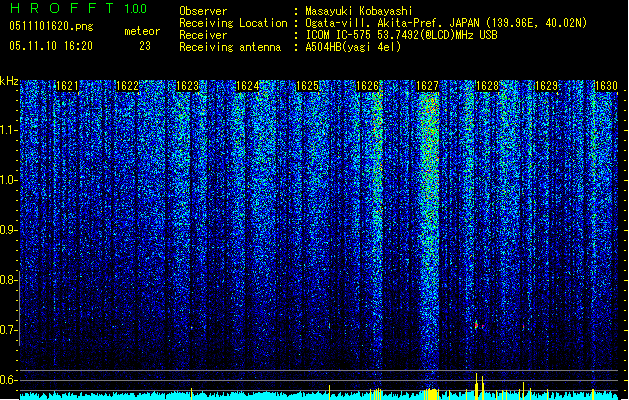Select the Ogata-vill. Akita-Pref. JAPAN location text

(446, 23)
